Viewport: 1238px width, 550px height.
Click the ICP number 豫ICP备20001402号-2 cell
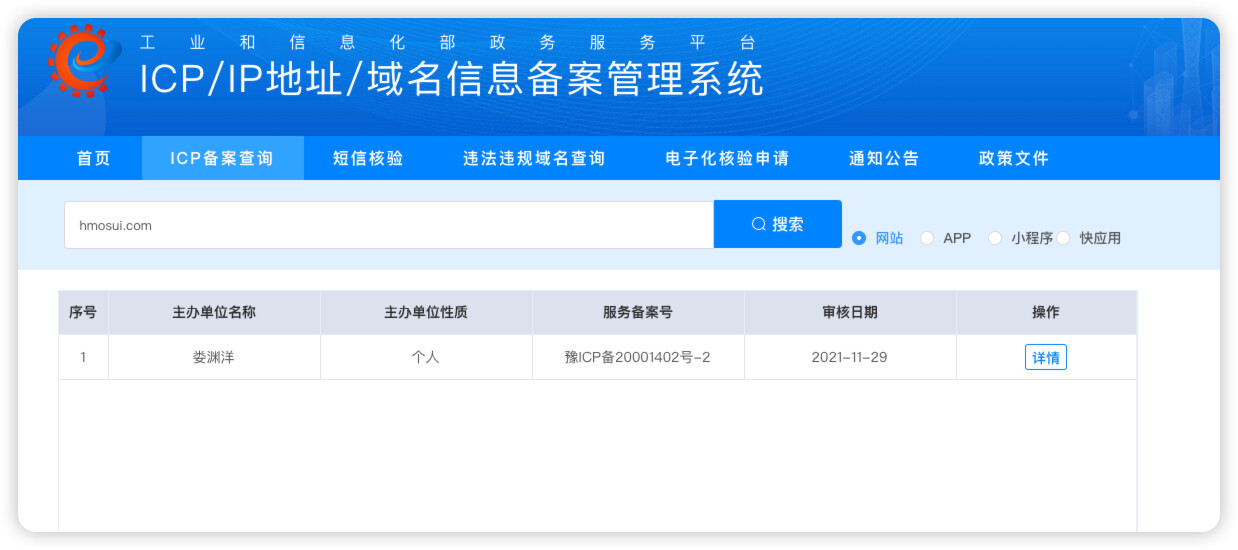click(637, 357)
